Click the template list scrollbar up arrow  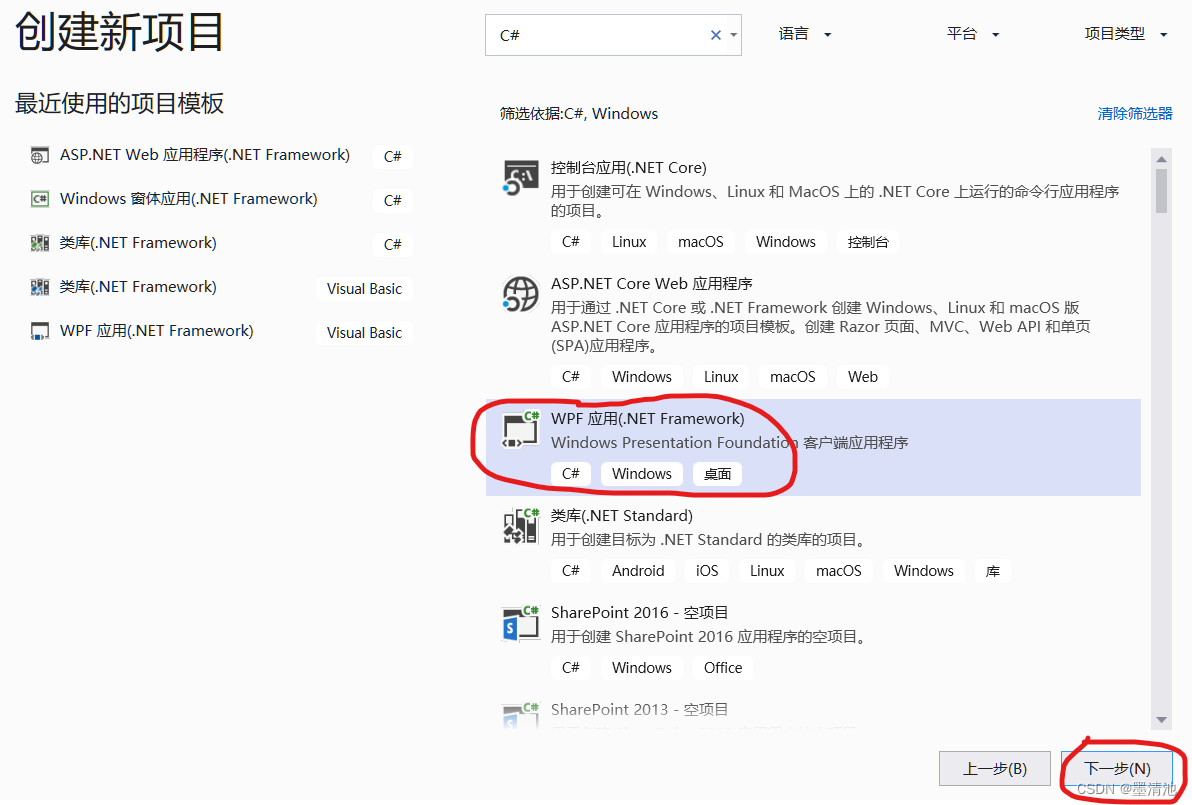click(x=1161, y=159)
